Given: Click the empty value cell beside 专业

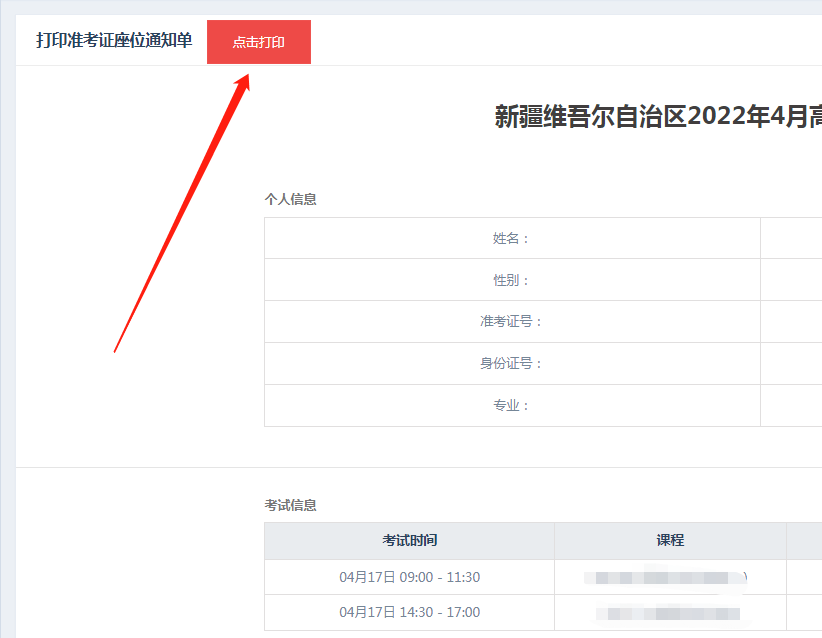Looking at the screenshot, I should point(791,405).
